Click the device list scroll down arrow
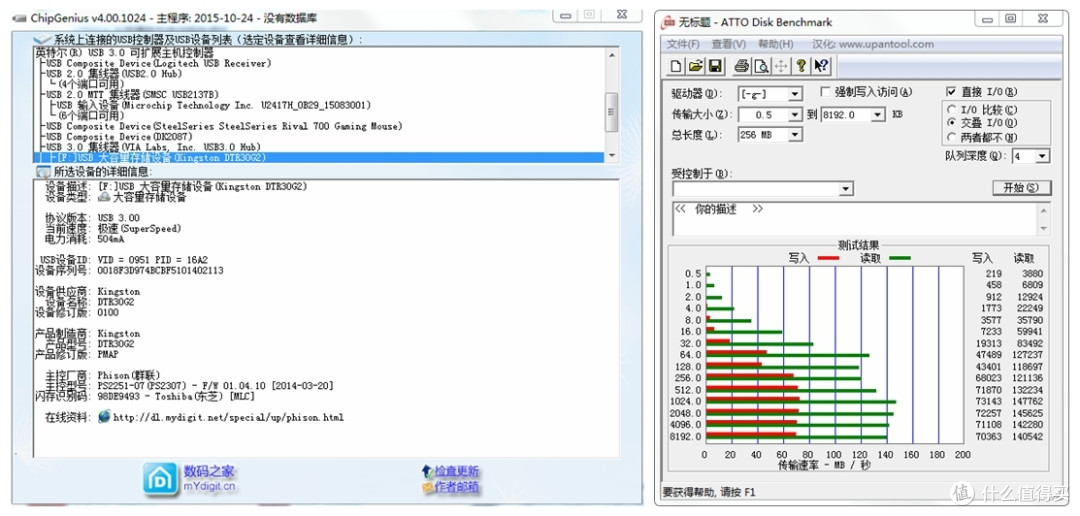Image resolution: width=1080 pixels, height=516 pixels. [611, 156]
